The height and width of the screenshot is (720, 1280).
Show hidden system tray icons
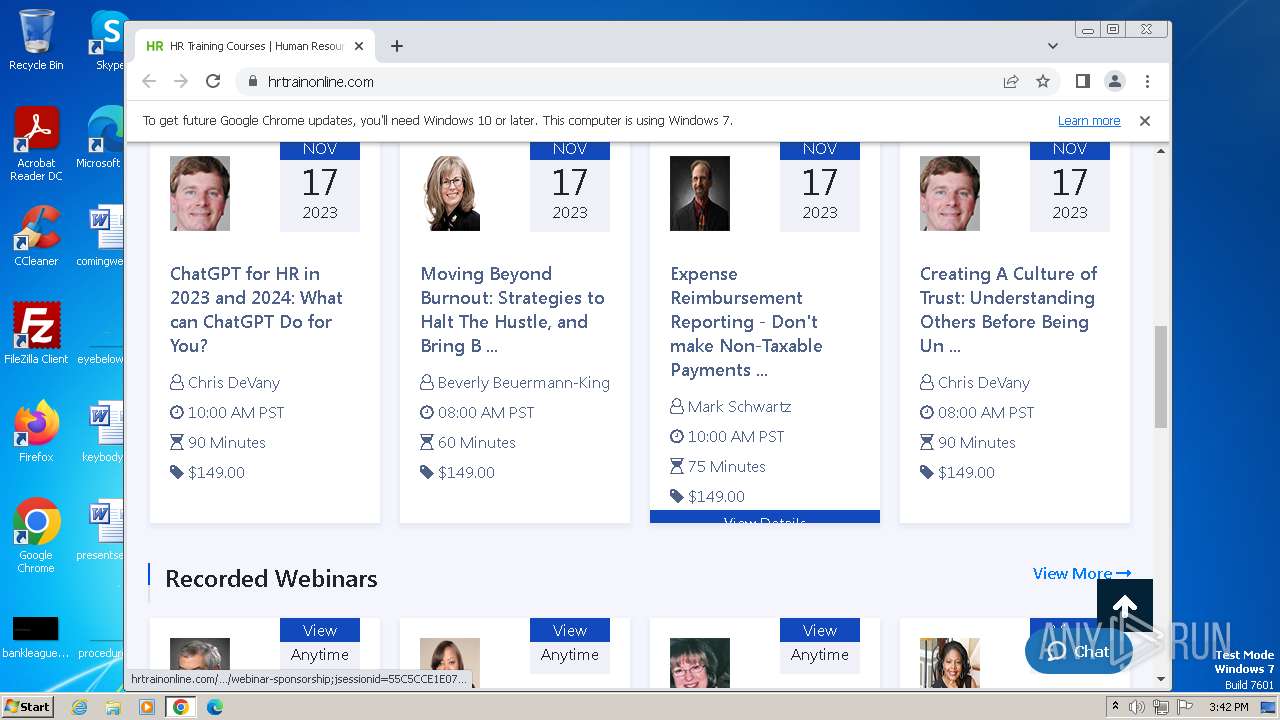(1115, 707)
